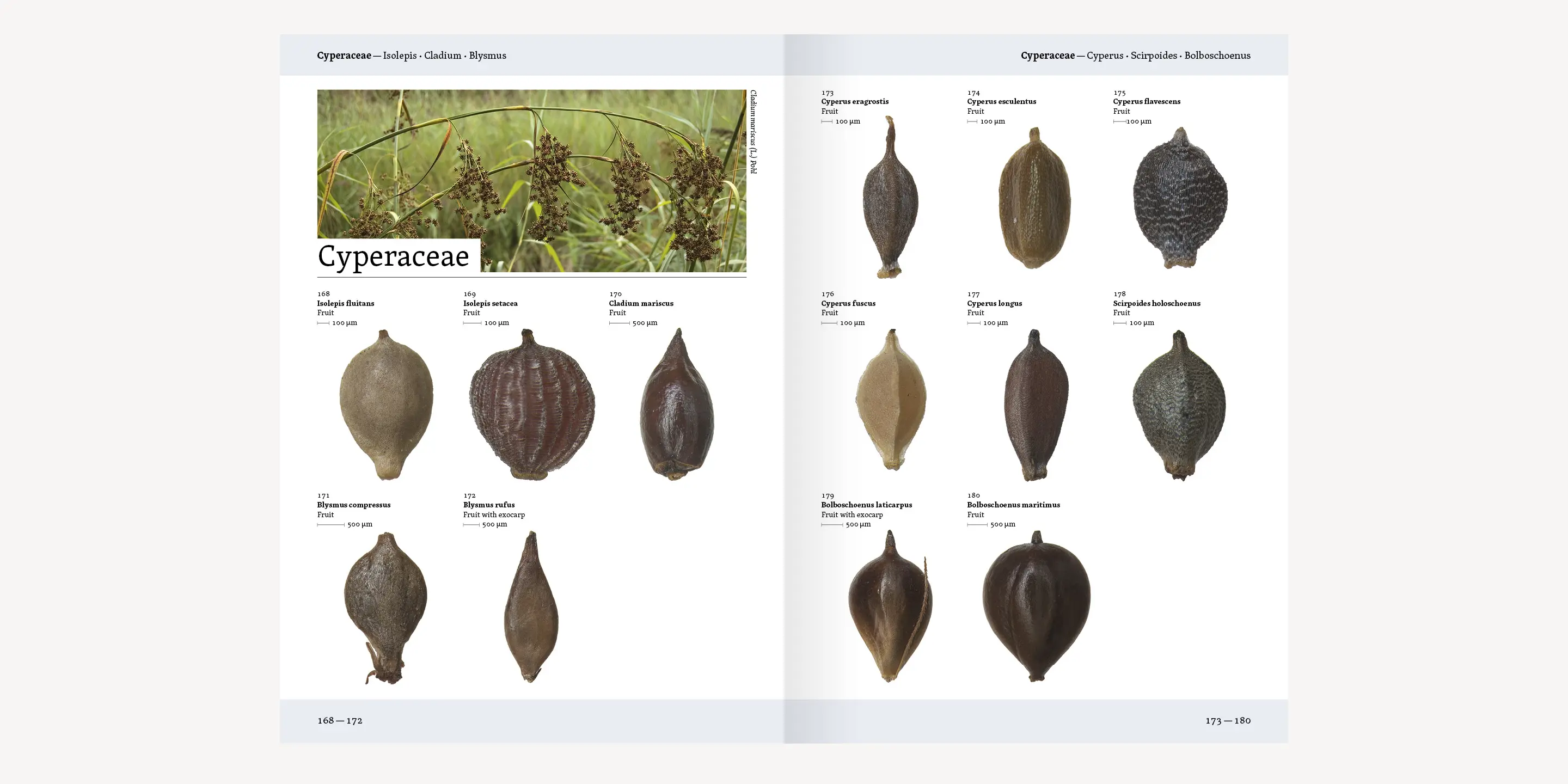Click the entry number 180
This screenshot has height=784, width=1568.
point(973,495)
